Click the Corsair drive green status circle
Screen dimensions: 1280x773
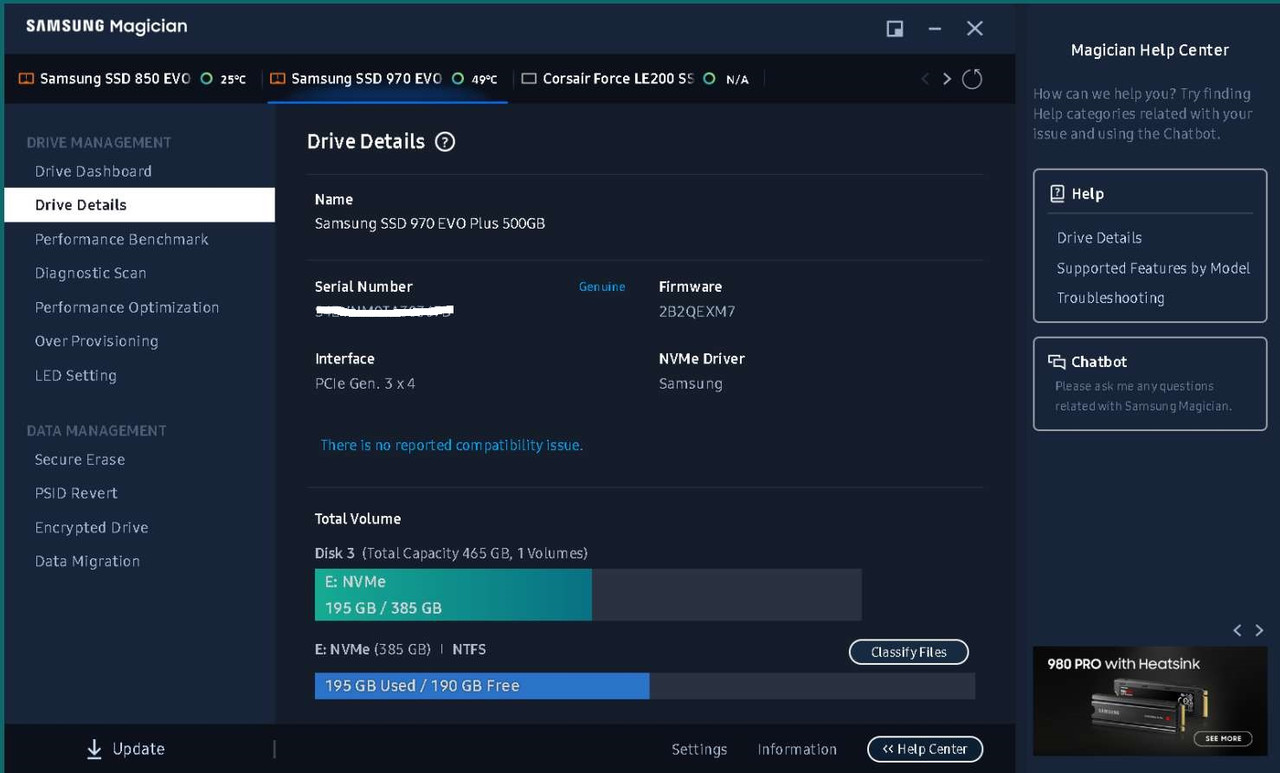(x=709, y=79)
